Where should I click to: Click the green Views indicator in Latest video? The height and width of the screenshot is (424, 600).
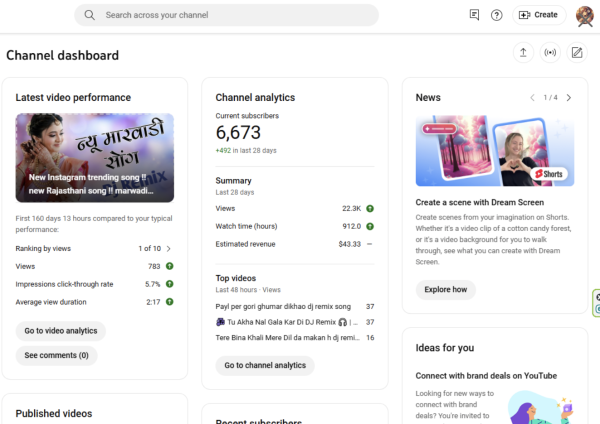click(169, 266)
